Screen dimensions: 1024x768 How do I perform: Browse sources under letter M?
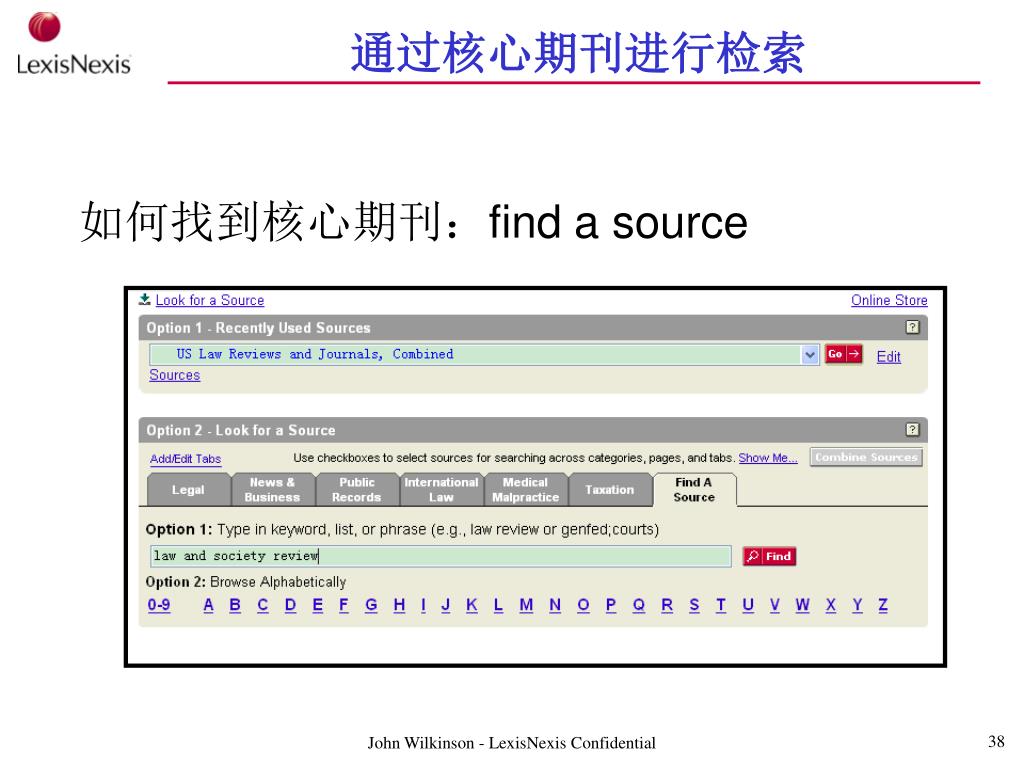tap(526, 605)
